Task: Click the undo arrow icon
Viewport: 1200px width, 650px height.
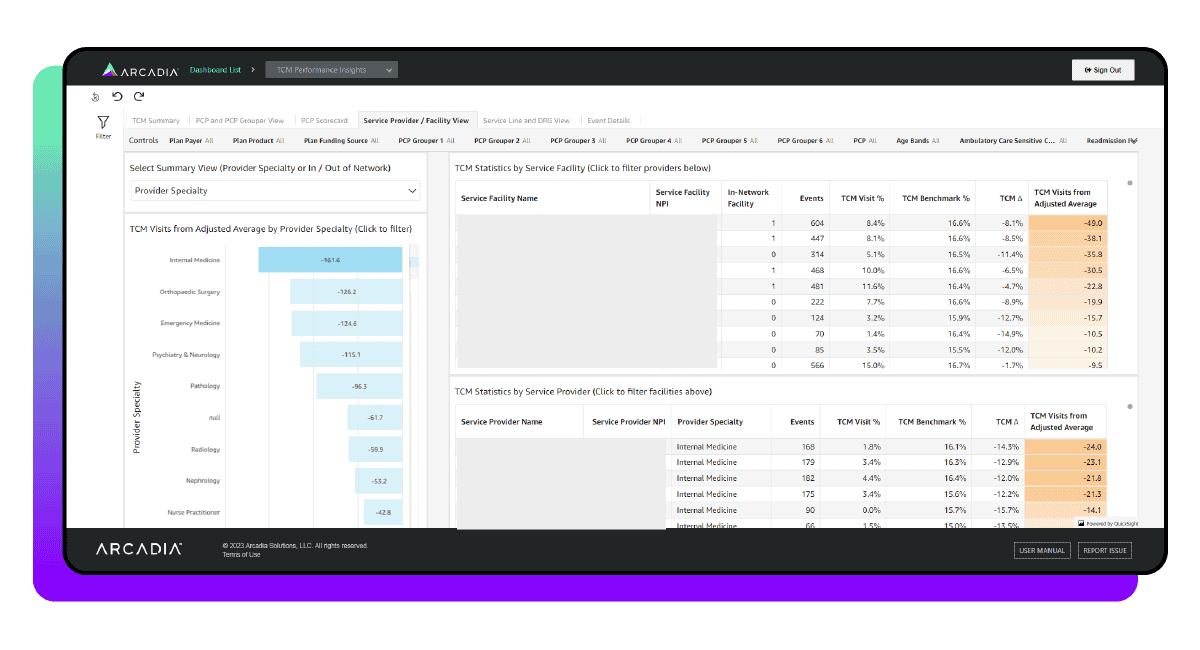Action: pos(117,97)
